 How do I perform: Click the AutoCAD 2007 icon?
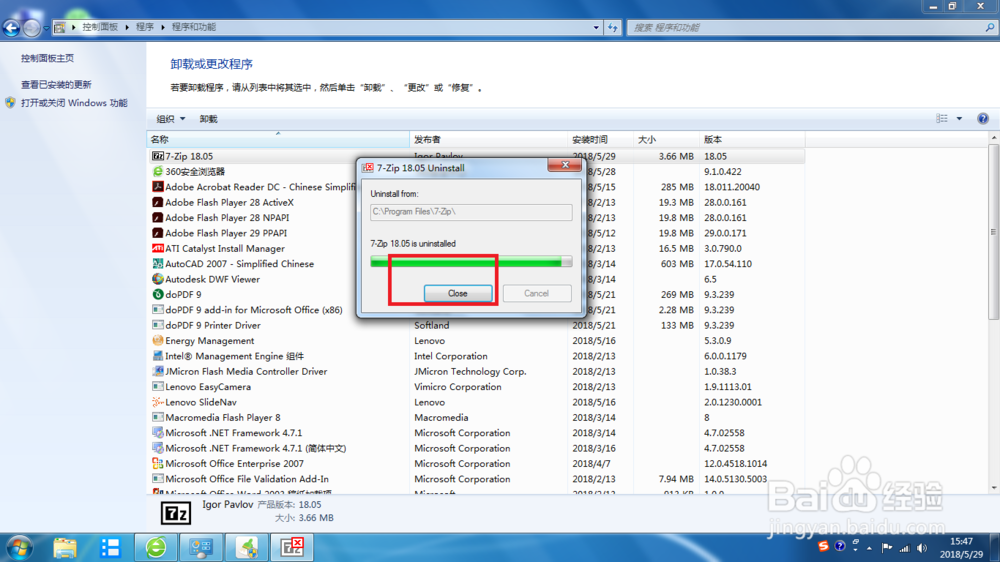[158, 263]
